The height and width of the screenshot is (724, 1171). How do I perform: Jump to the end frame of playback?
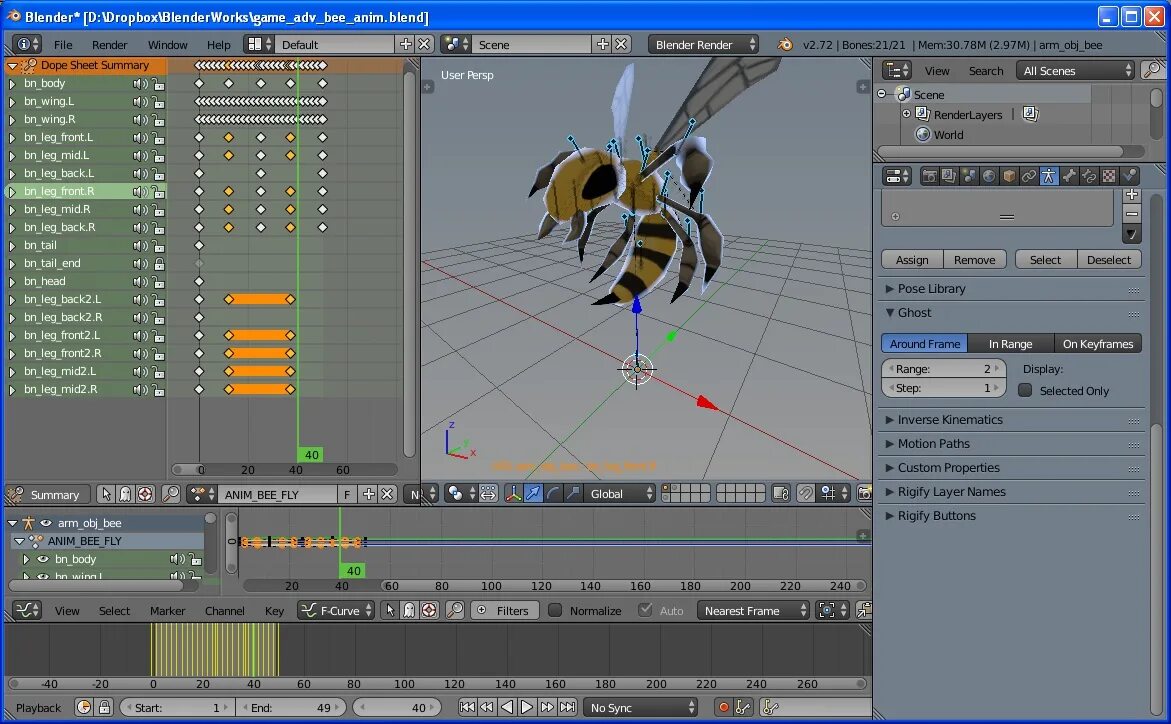click(568, 707)
